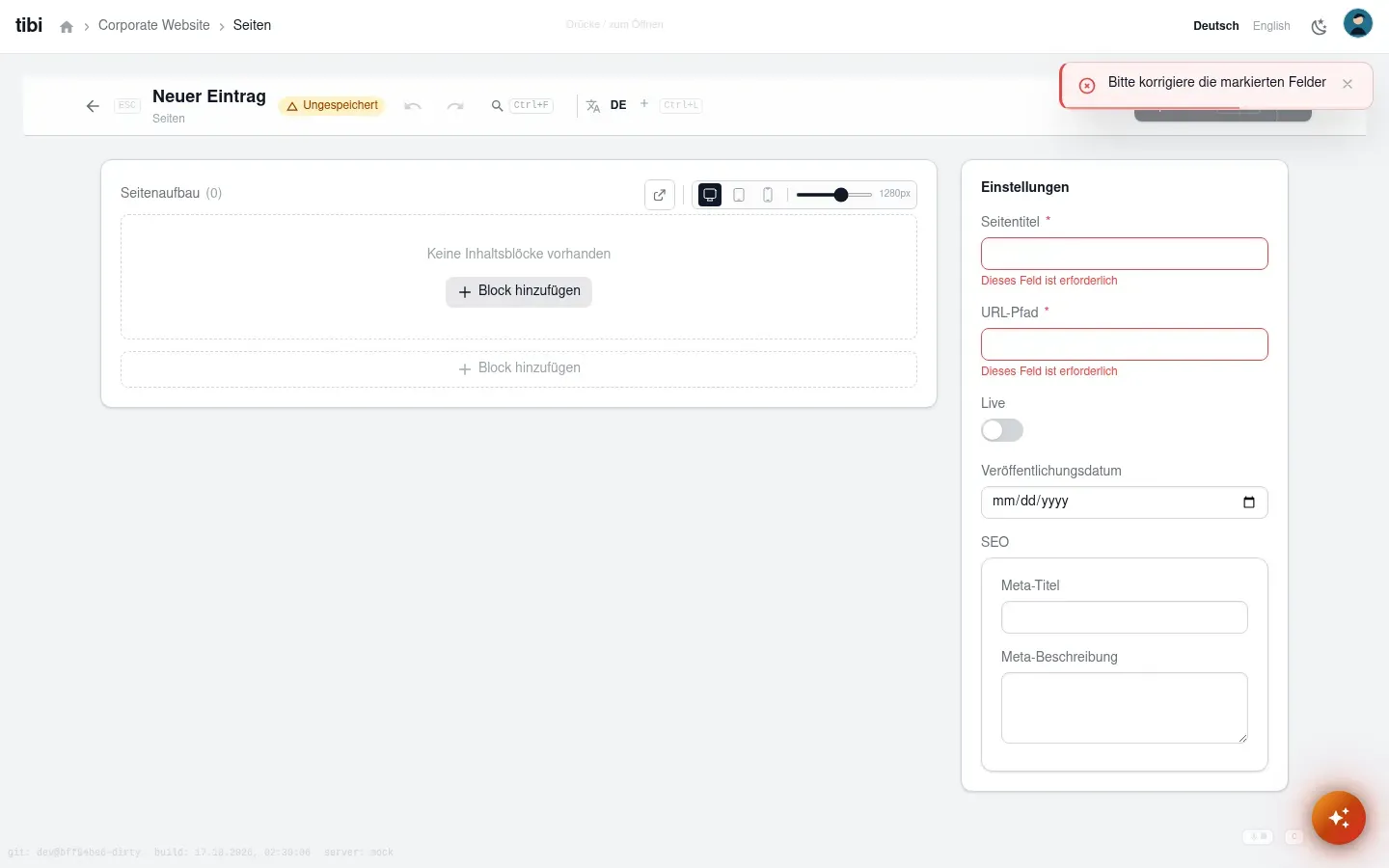Open preview in new window icon

pyautogui.click(x=660, y=195)
